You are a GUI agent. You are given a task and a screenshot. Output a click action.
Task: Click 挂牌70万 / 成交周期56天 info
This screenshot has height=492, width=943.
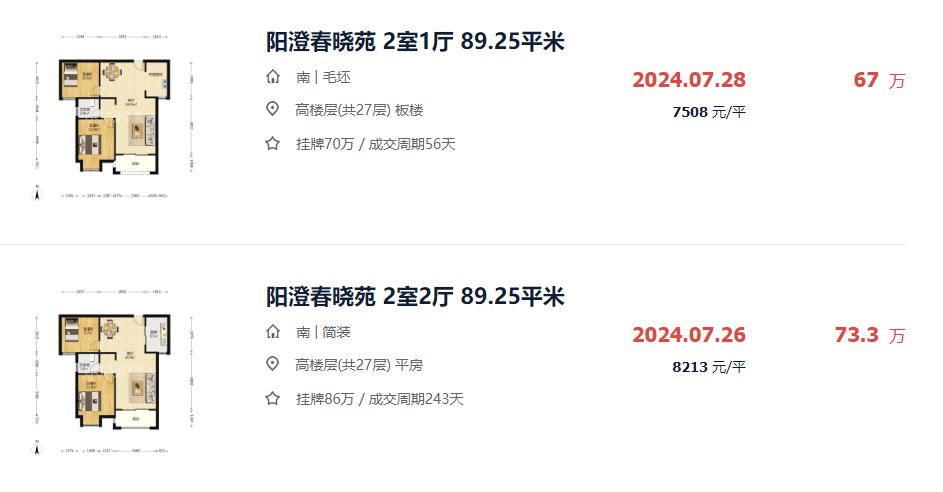(376, 144)
